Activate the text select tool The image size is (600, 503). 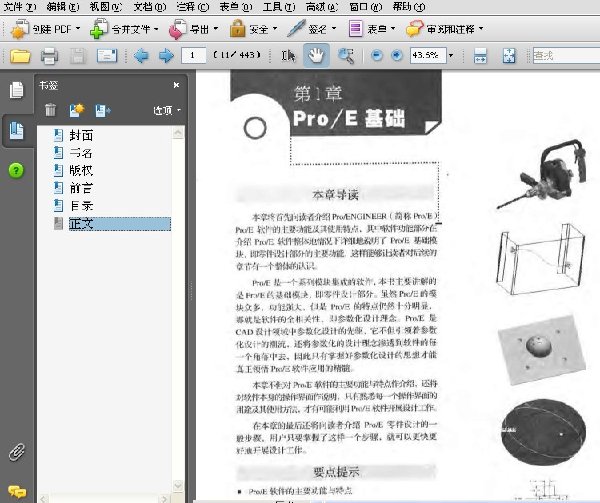click(x=288, y=56)
